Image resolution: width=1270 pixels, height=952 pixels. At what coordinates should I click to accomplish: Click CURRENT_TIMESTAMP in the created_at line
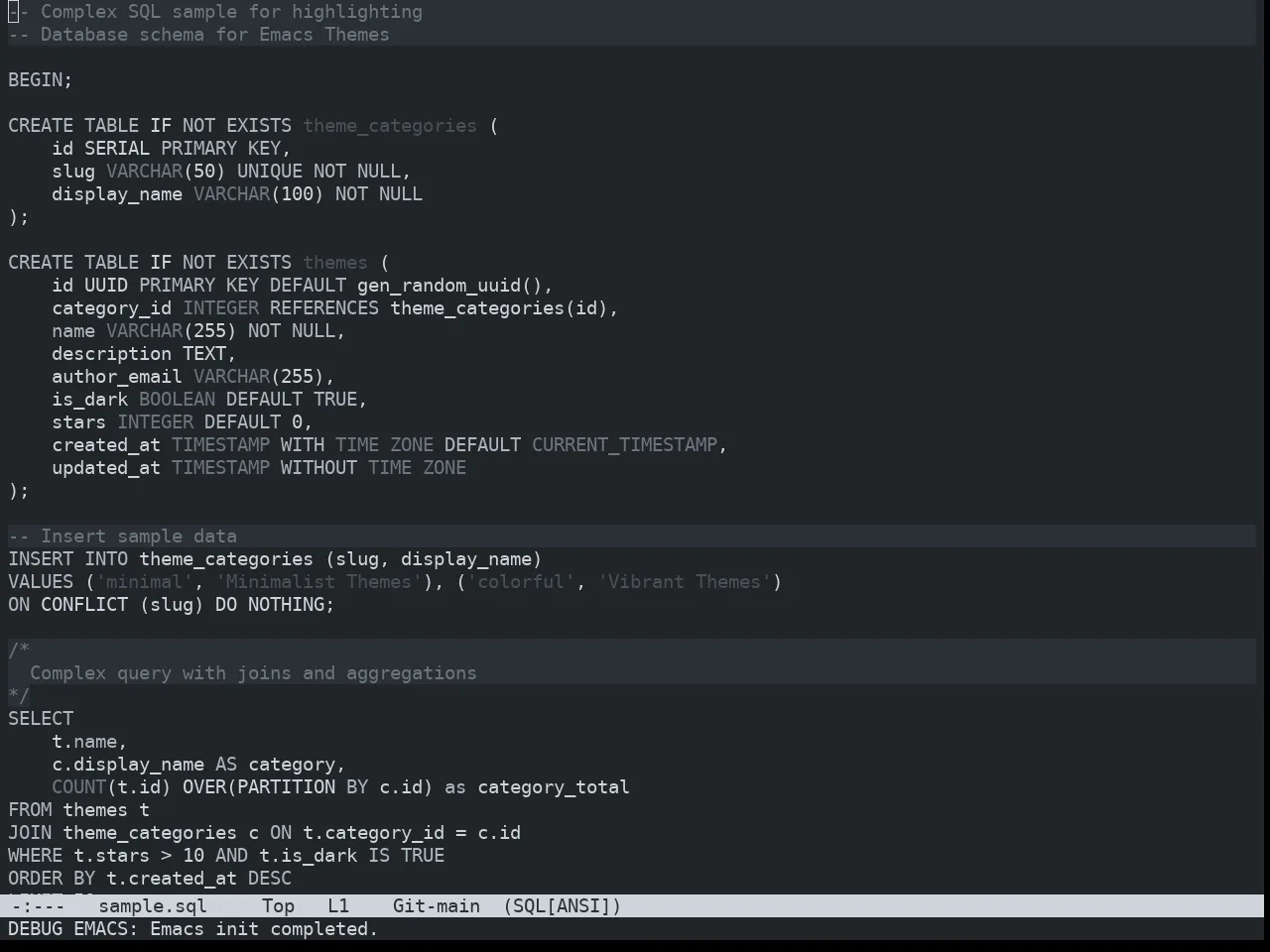pyautogui.click(x=624, y=444)
